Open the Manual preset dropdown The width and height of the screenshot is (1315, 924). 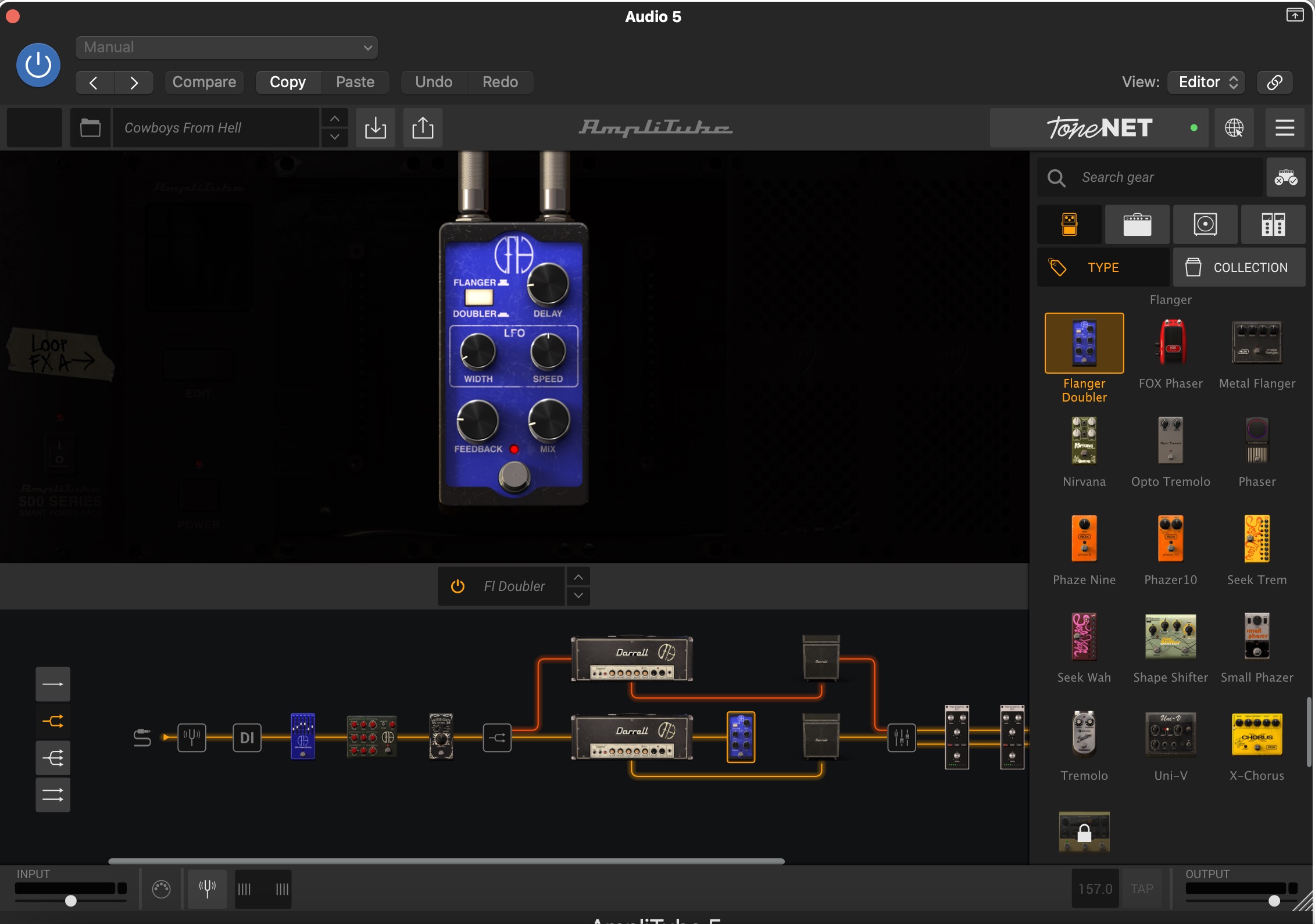click(x=227, y=47)
